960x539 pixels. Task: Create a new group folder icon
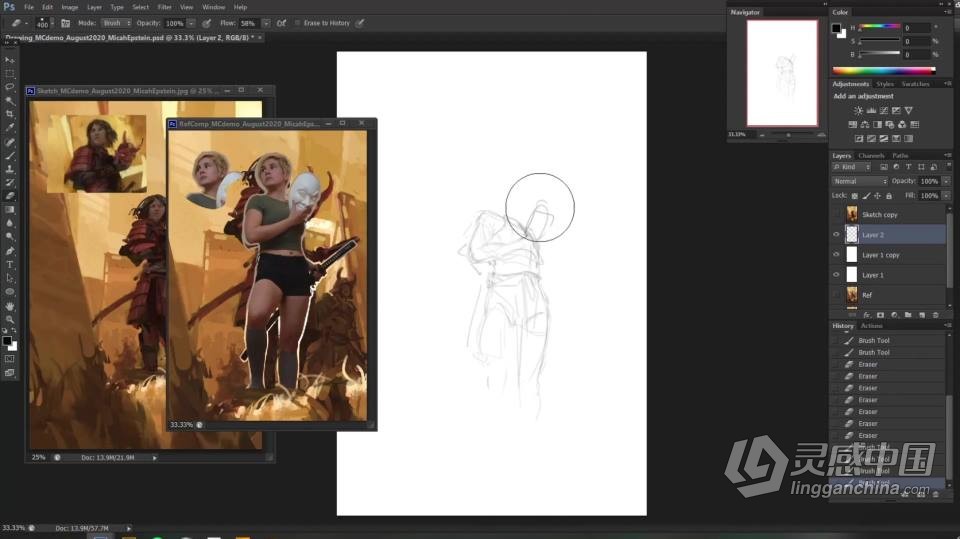click(x=908, y=315)
